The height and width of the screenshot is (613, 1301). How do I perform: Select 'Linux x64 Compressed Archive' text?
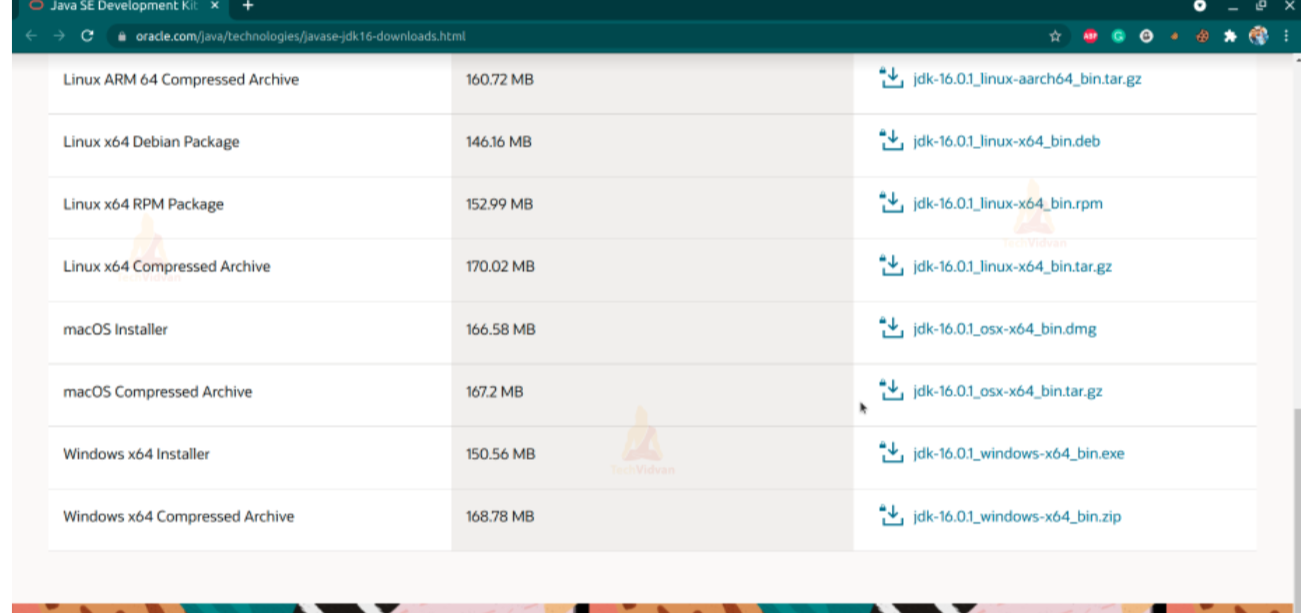[x=166, y=267]
